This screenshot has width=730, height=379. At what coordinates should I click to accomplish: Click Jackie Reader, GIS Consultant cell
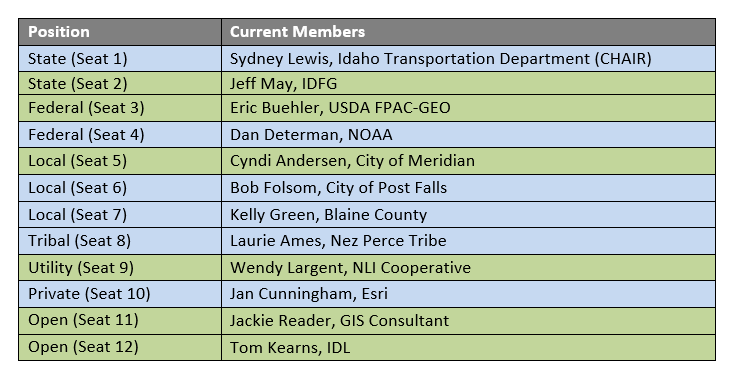point(468,321)
